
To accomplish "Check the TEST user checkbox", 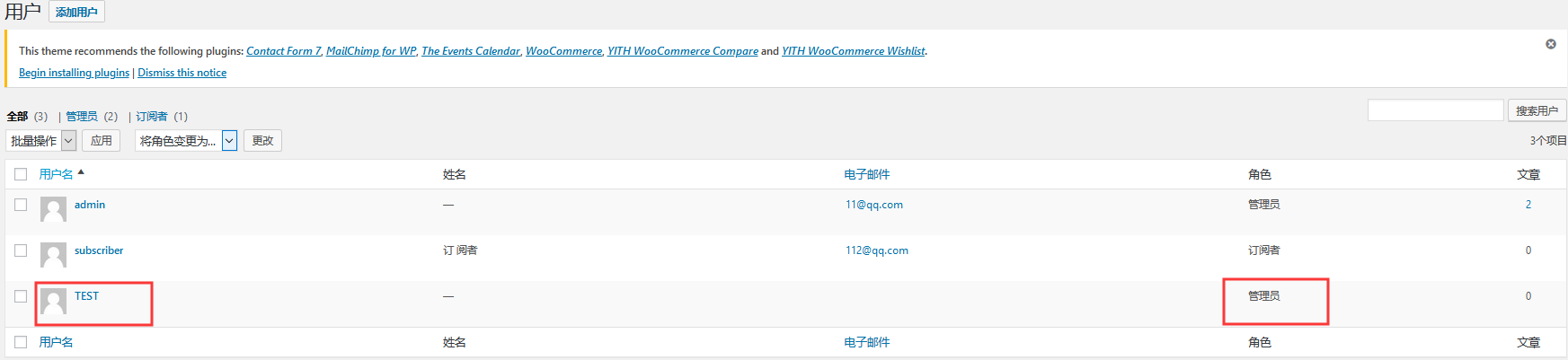I will (x=21, y=296).
